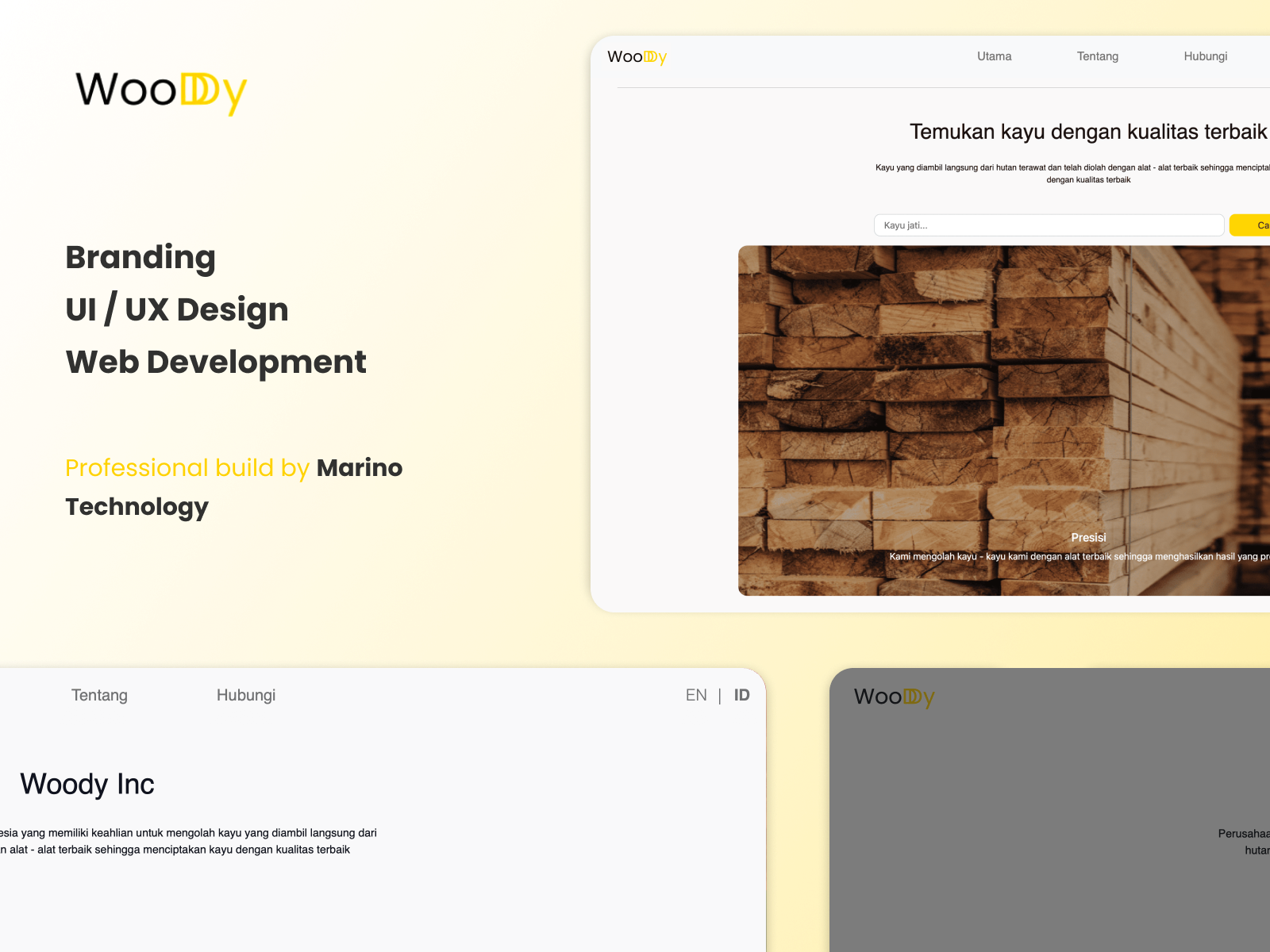Image resolution: width=1270 pixels, height=952 pixels.
Task: Select Hubungi in the bottom-left mockup navbar
Action: tap(245, 695)
